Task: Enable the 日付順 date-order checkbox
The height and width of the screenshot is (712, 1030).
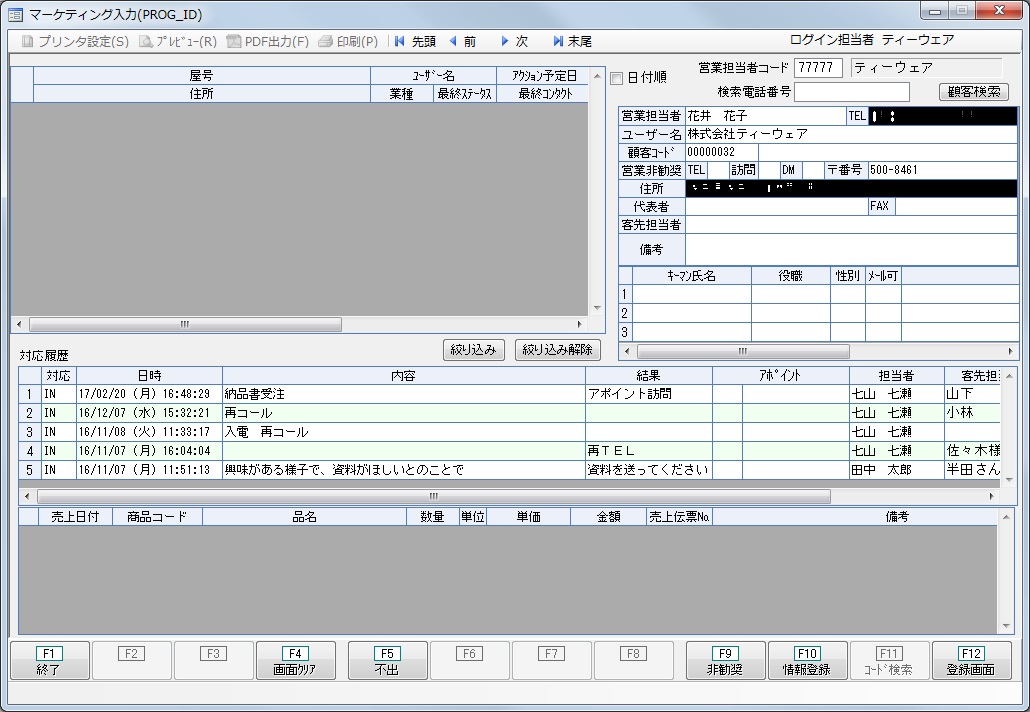Action: tap(617, 78)
